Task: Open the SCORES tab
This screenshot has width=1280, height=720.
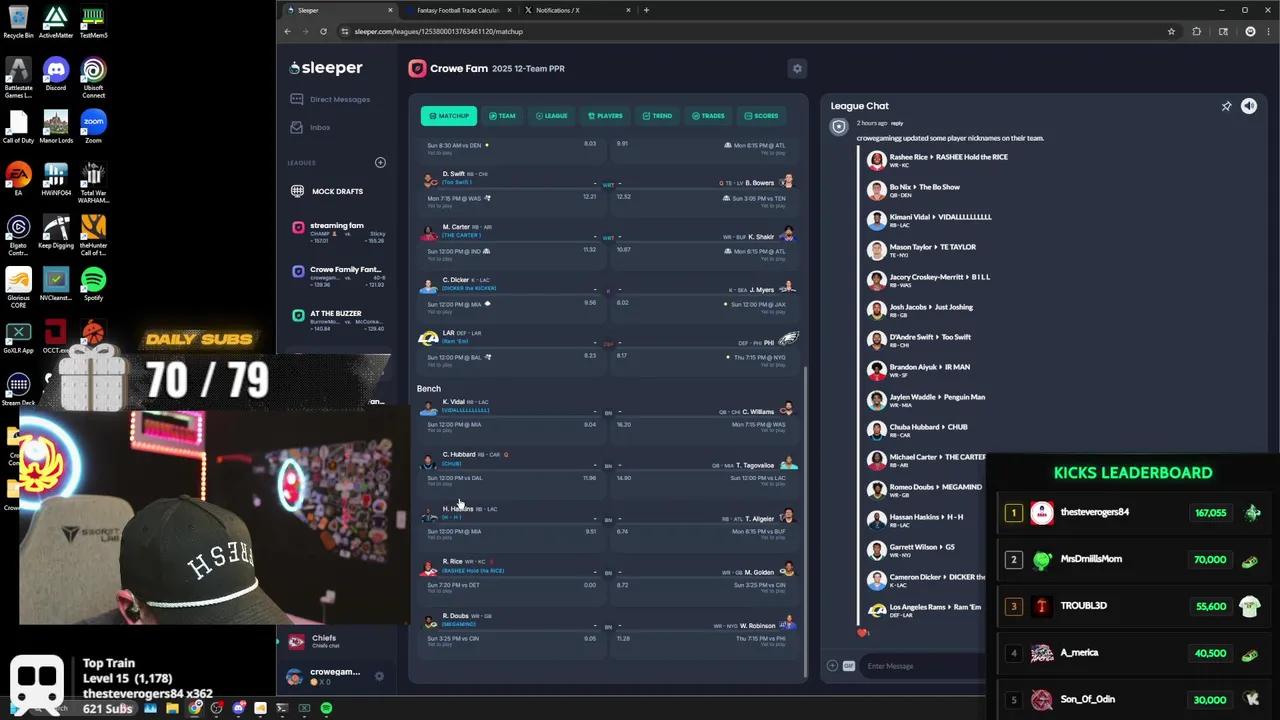Action: pos(761,116)
